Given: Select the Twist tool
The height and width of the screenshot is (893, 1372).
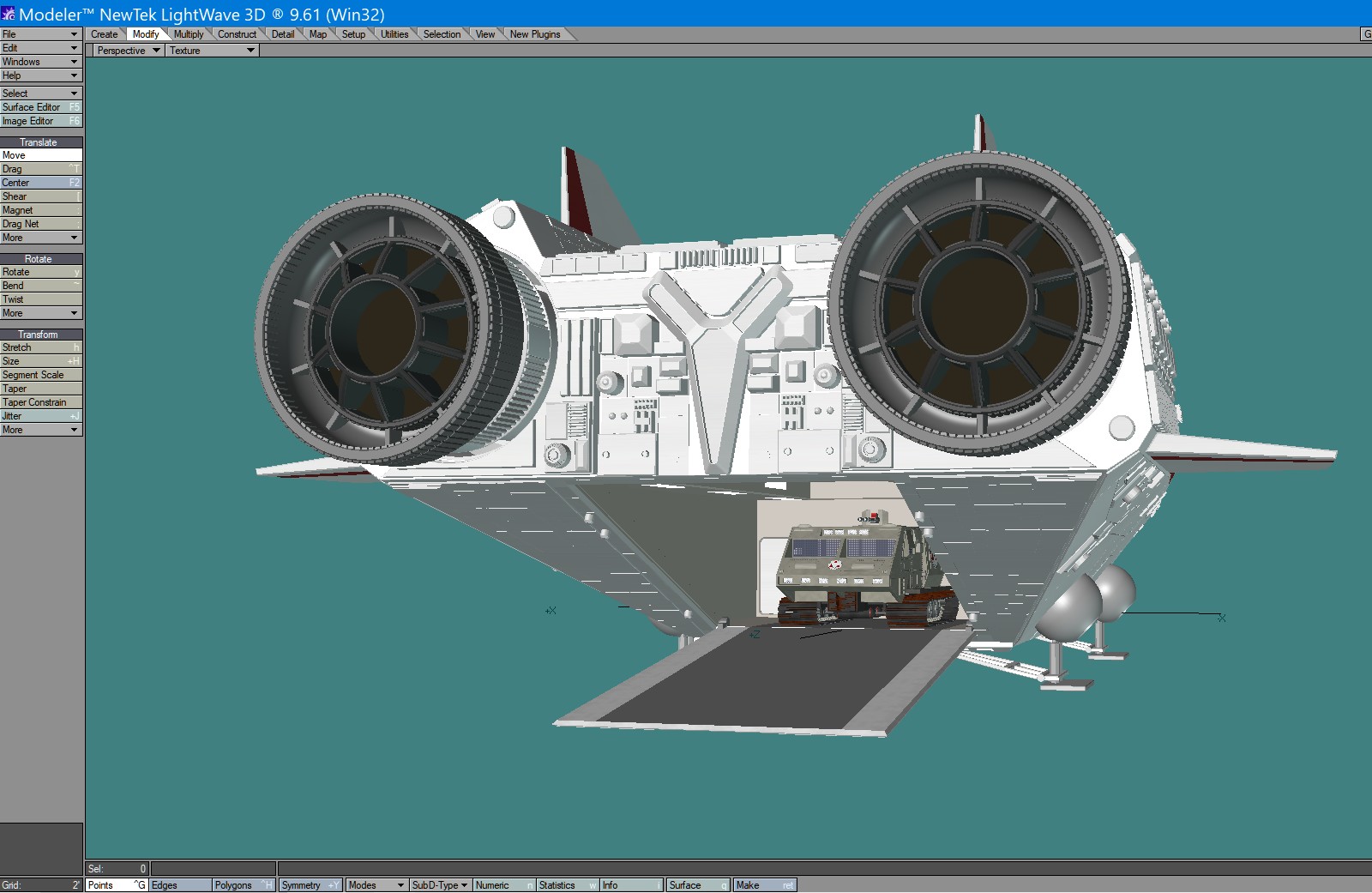Looking at the screenshot, I should point(41,299).
